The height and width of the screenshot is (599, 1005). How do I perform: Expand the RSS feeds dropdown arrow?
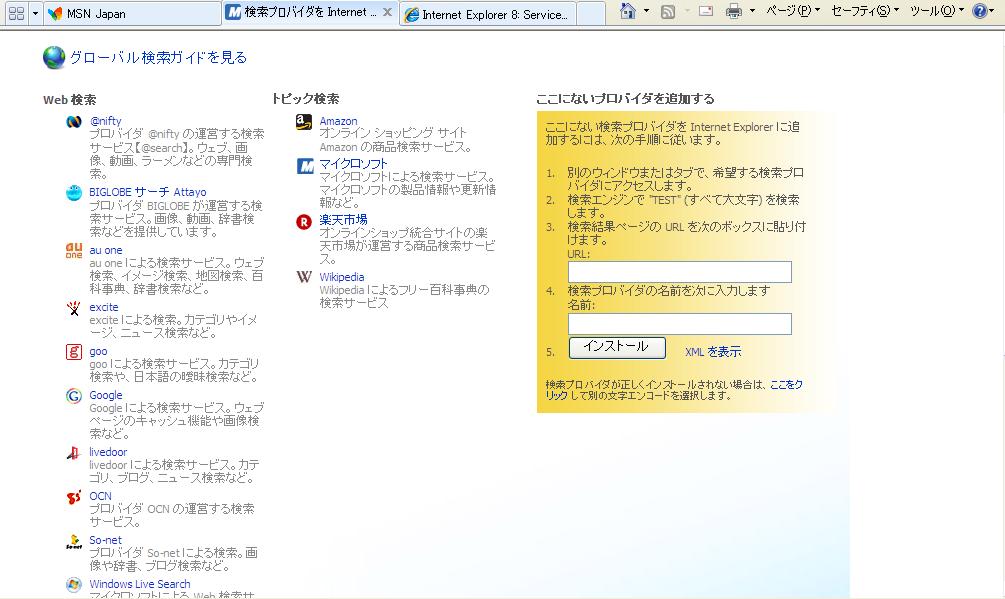click(x=686, y=11)
